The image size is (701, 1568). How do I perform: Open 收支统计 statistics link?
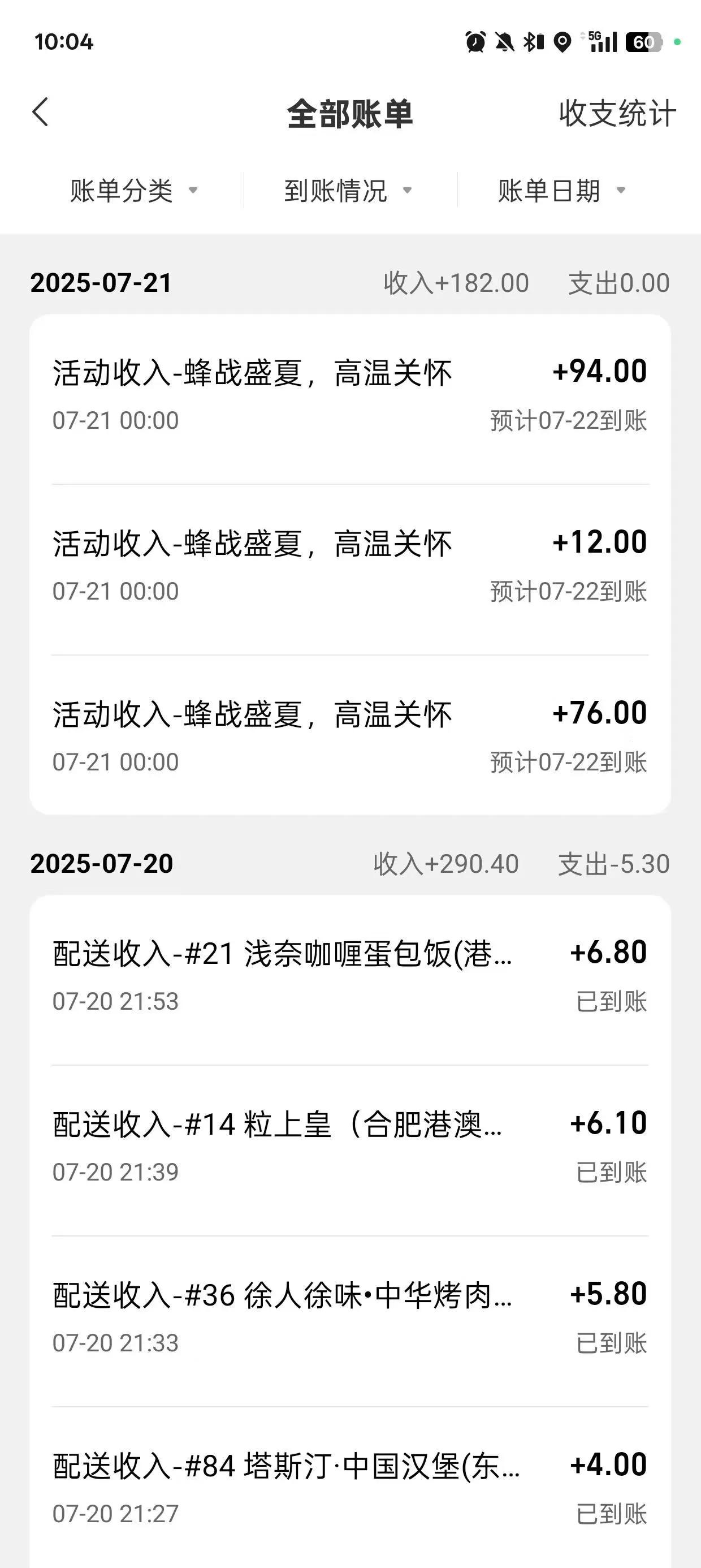(x=617, y=113)
